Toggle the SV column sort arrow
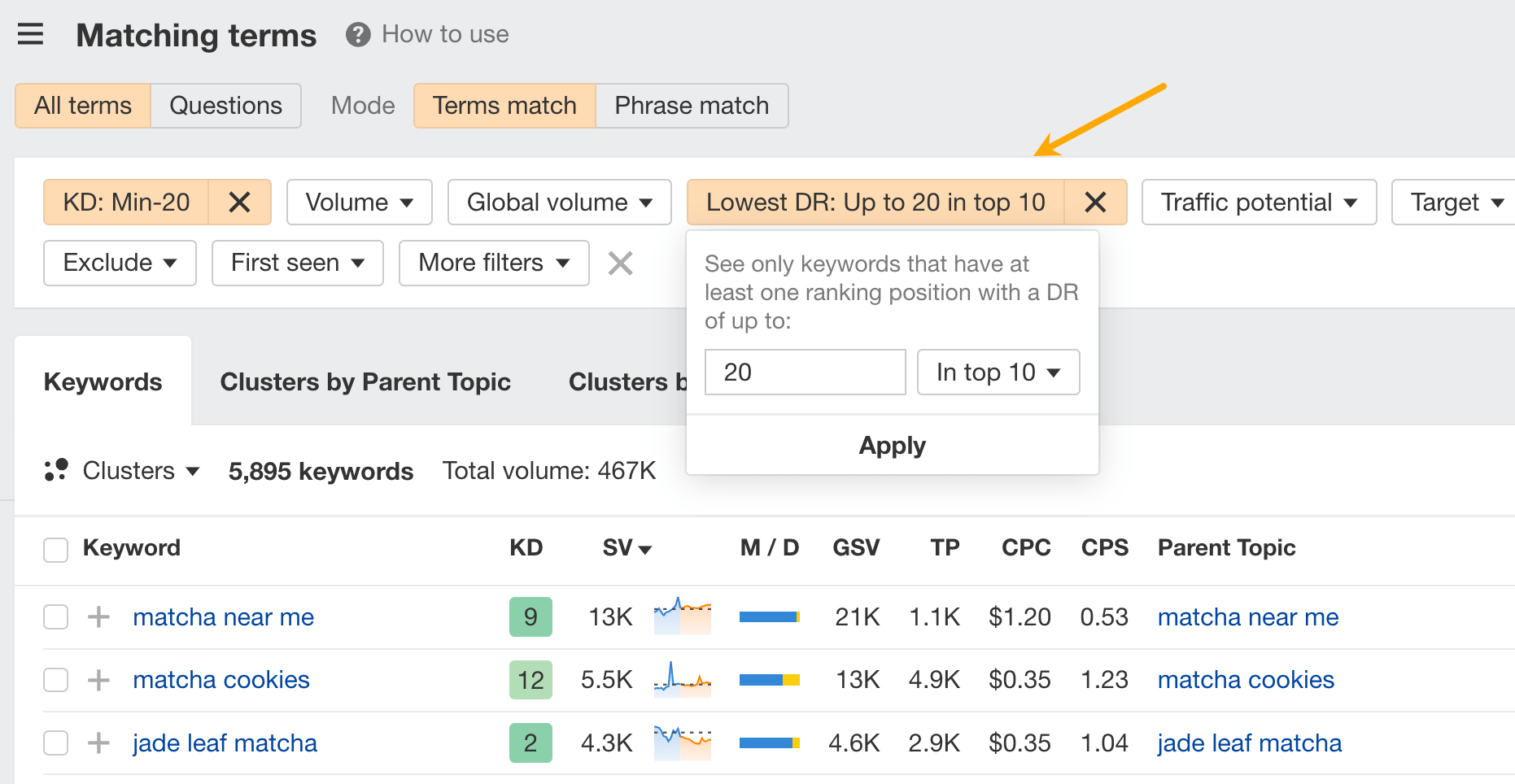The height and width of the screenshot is (784, 1515). pyautogui.click(x=646, y=549)
